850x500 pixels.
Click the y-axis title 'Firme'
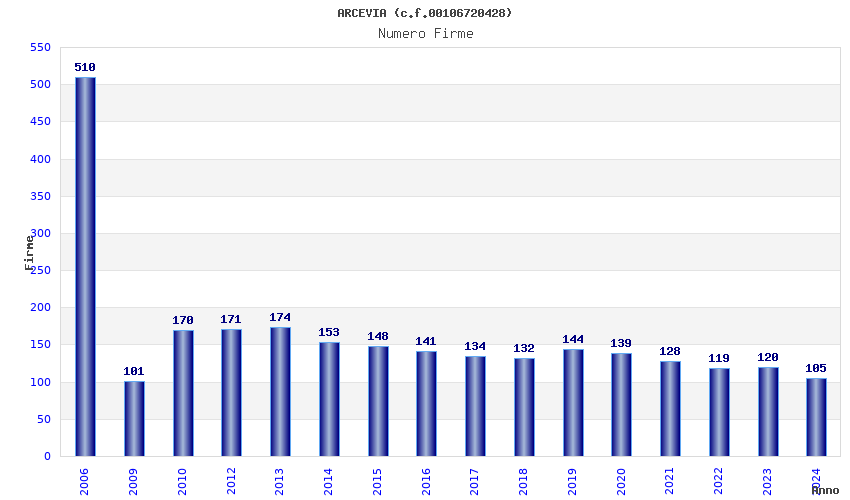[29, 253]
